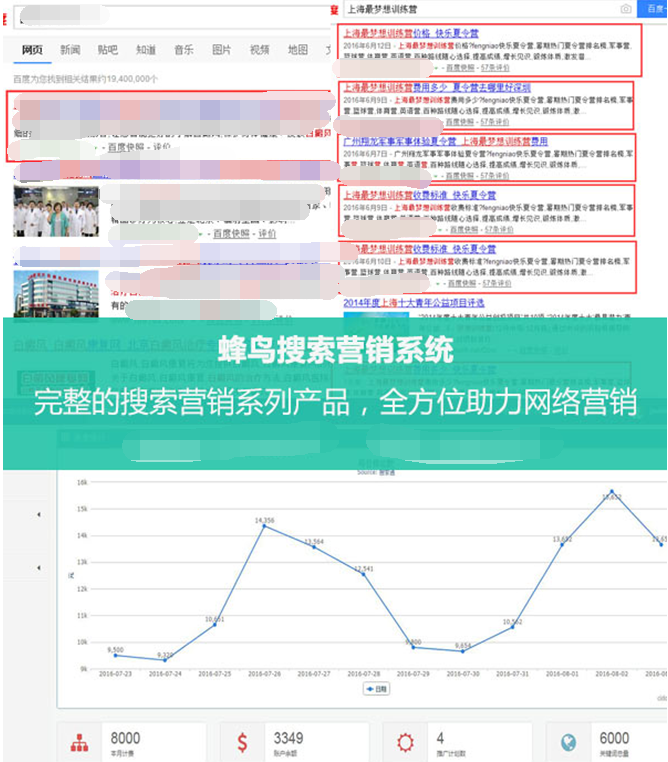Click the data point above 2016-08-02
Image resolution: width=668 pixels, height=762 pixels.
coord(612,491)
